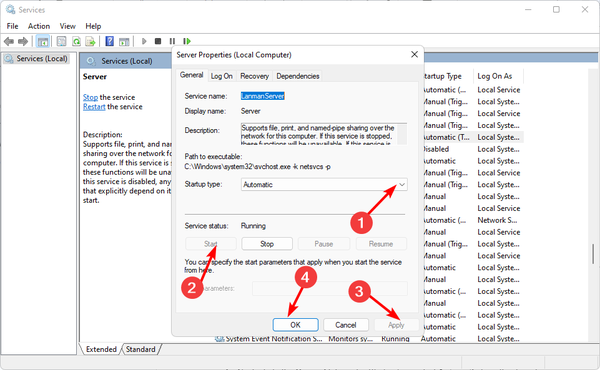Open the Startup type dropdown
Screen dimensions: 600x370
coord(324,184)
